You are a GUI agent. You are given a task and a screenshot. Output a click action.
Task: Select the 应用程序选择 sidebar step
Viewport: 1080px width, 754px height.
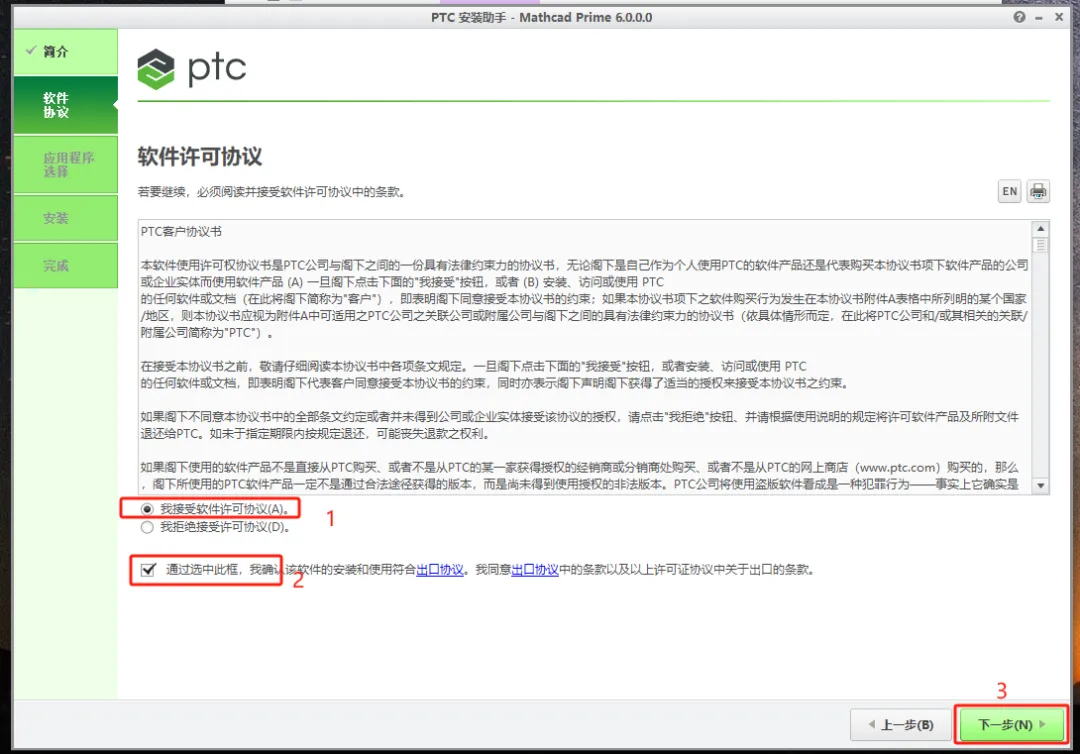click(65, 164)
